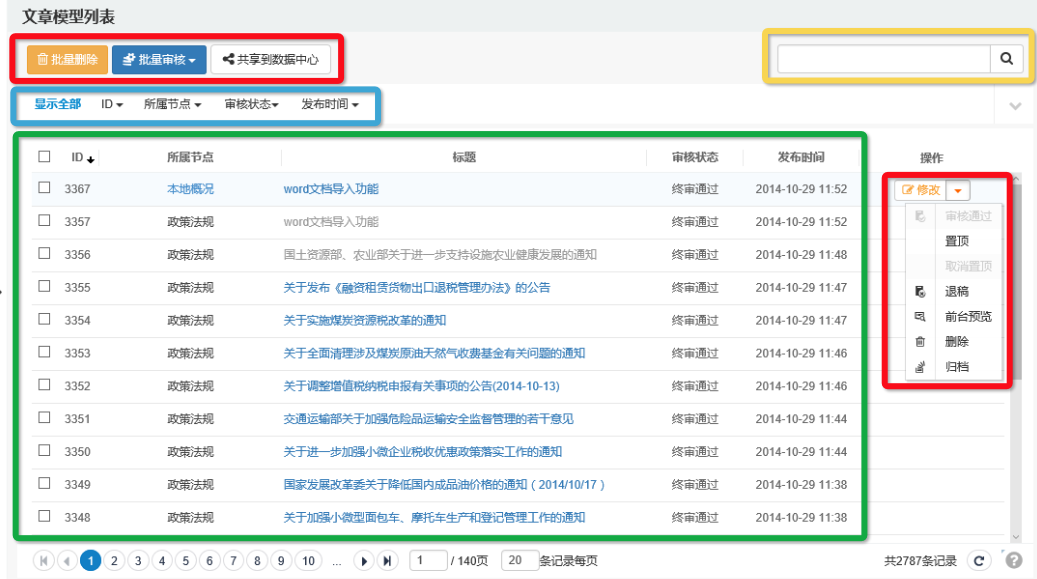Image resolution: width=1037 pixels, height=579 pixels.
Task: Toggle the select-all checkbox in header
Action: [44, 156]
